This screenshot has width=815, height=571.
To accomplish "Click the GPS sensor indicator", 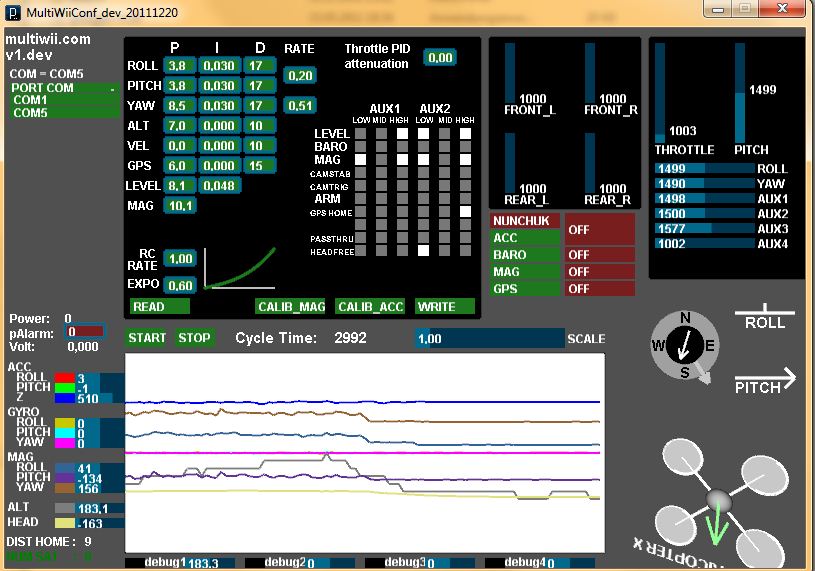I will pyautogui.click(x=524, y=288).
